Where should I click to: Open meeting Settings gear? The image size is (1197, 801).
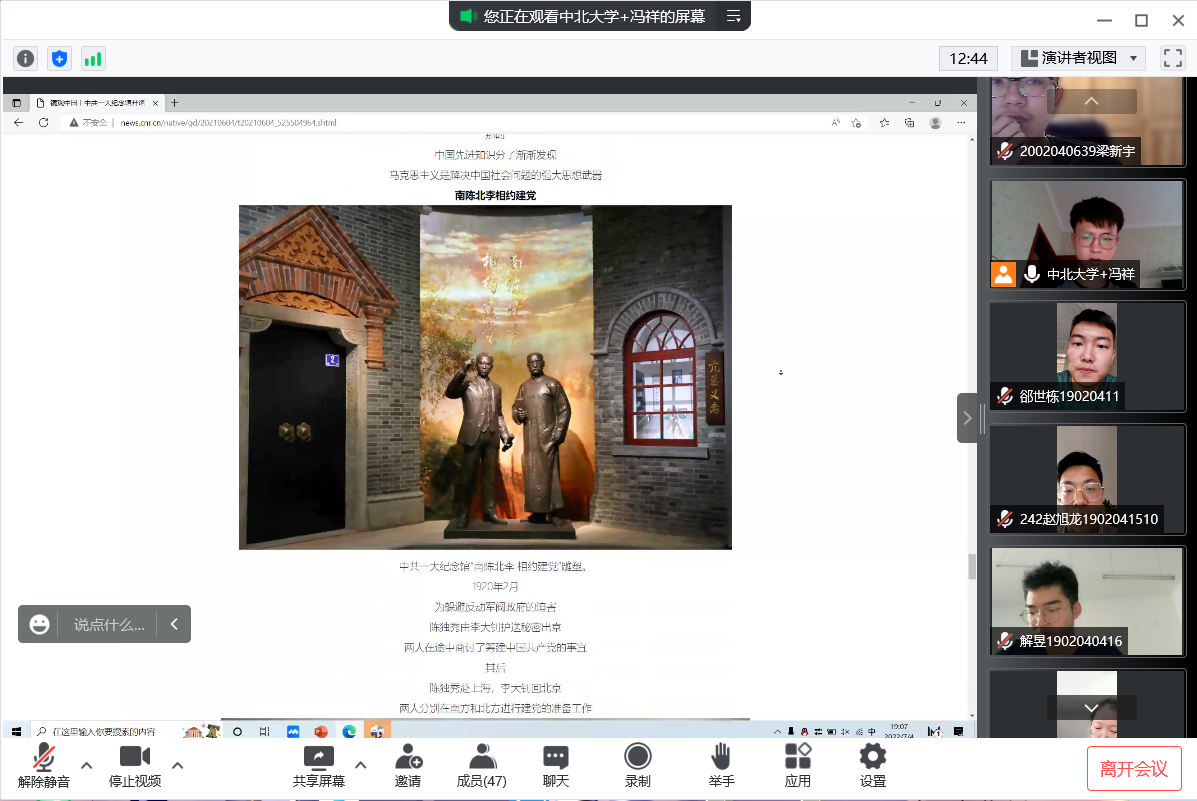[x=873, y=766]
